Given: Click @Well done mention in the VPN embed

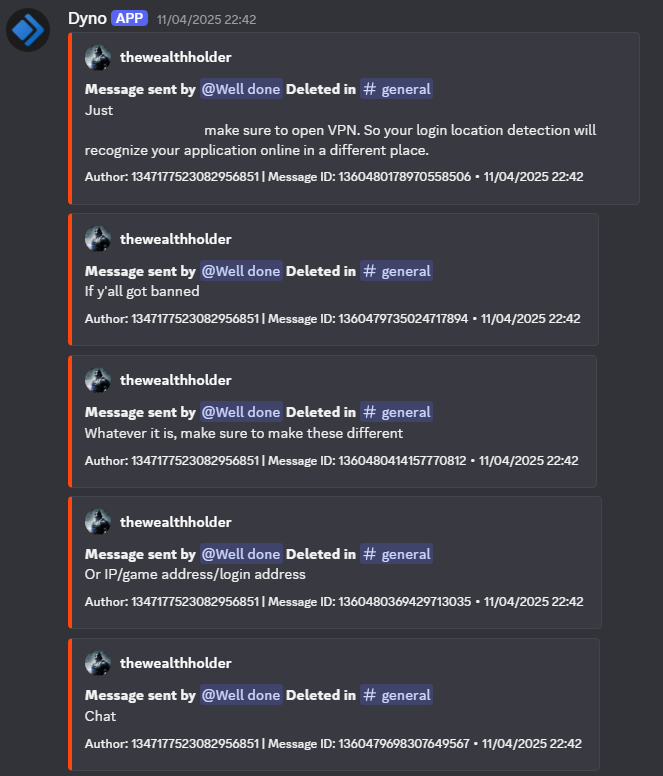Looking at the screenshot, I should coord(241,89).
